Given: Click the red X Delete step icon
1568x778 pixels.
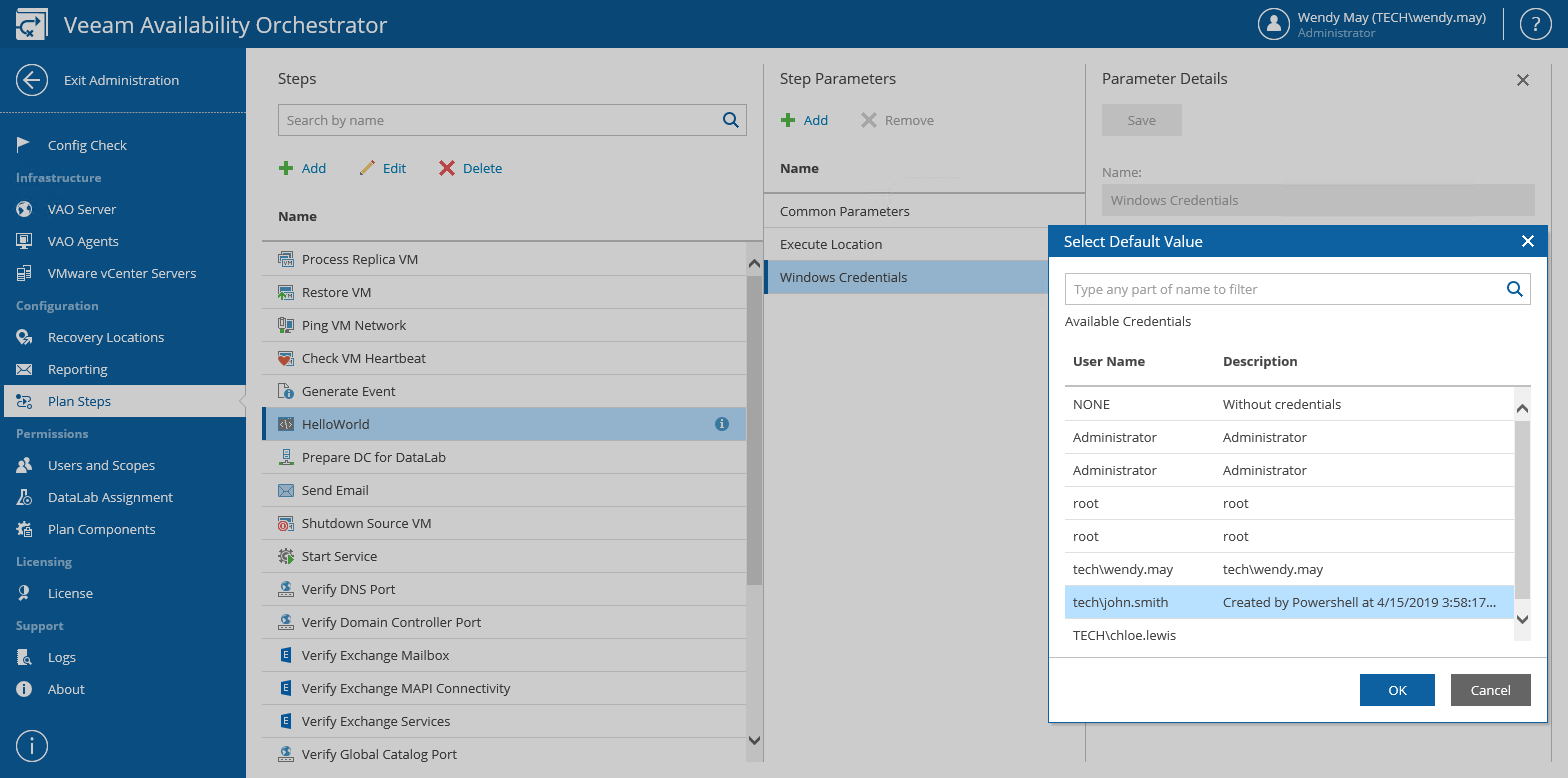Looking at the screenshot, I should click(x=447, y=168).
